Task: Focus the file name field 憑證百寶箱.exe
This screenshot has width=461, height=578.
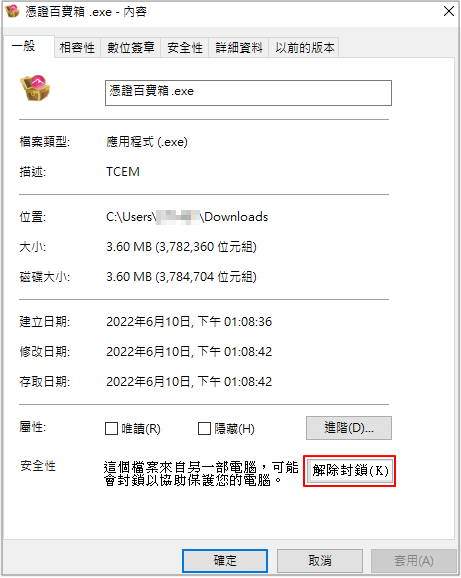Action: [248, 93]
